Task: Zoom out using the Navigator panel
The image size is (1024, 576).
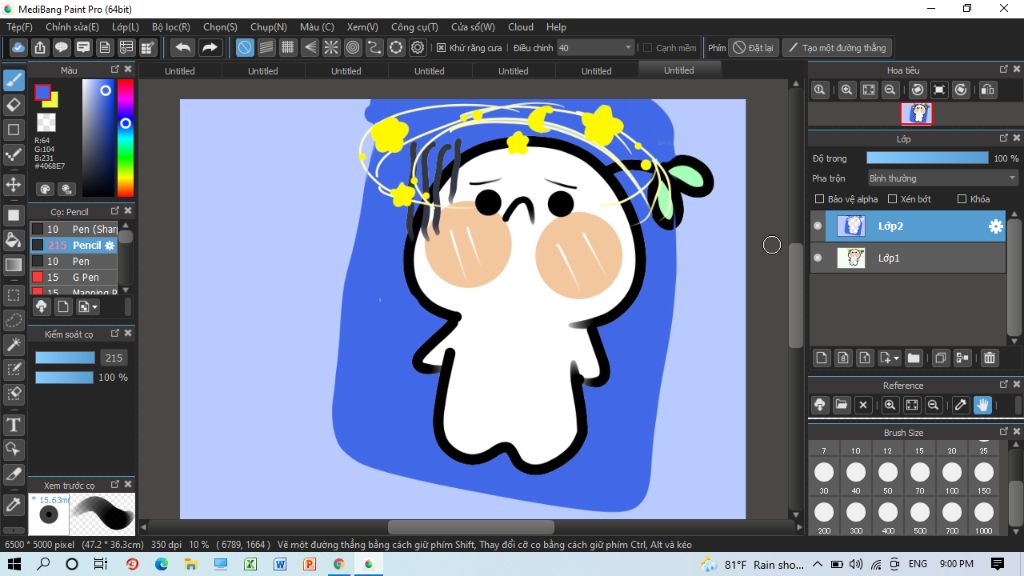Action: [x=889, y=90]
